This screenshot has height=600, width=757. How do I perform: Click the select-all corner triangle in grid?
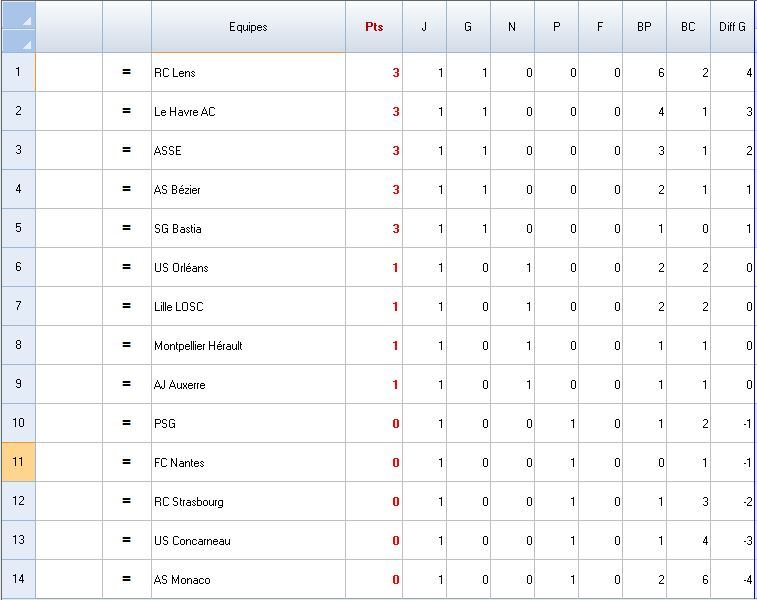coord(18,27)
